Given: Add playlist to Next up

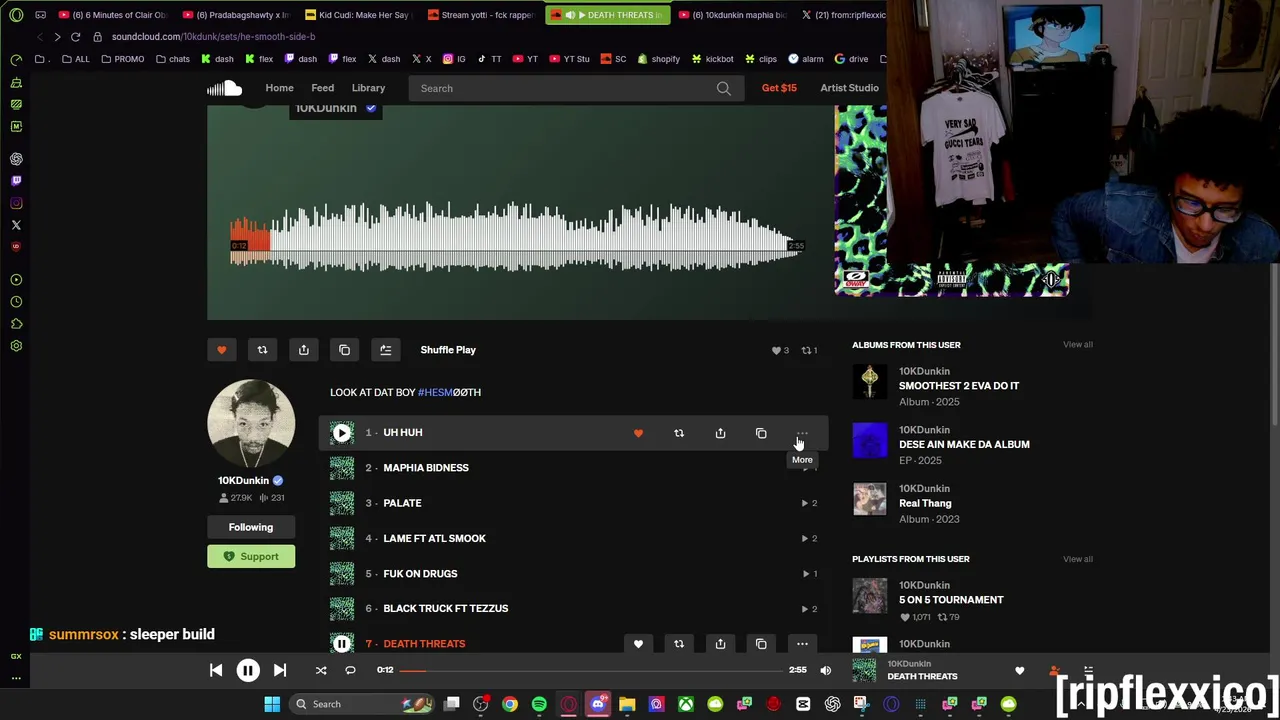Looking at the screenshot, I should pyautogui.click(x=385, y=350).
